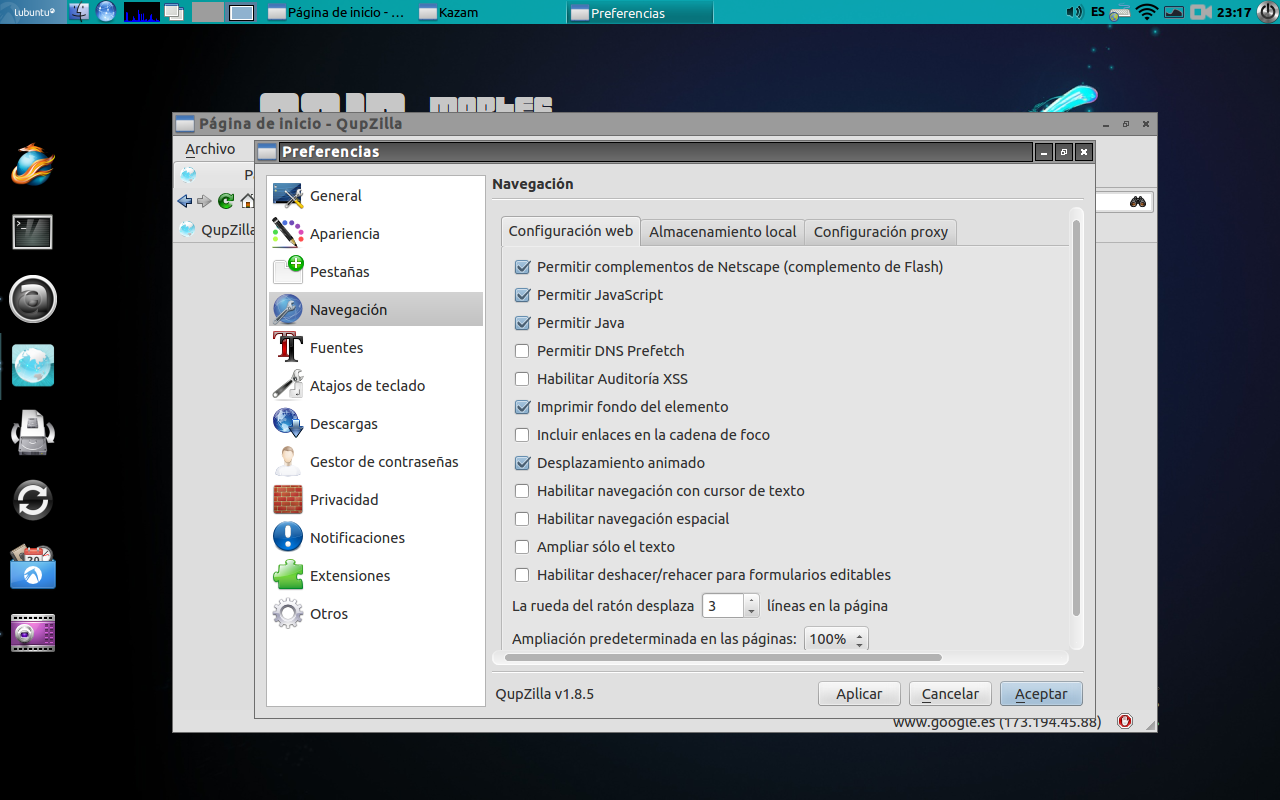The height and width of the screenshot is (800, 1280).
Task: Open the Archivo menu in QupZilla
Action: 210,149
